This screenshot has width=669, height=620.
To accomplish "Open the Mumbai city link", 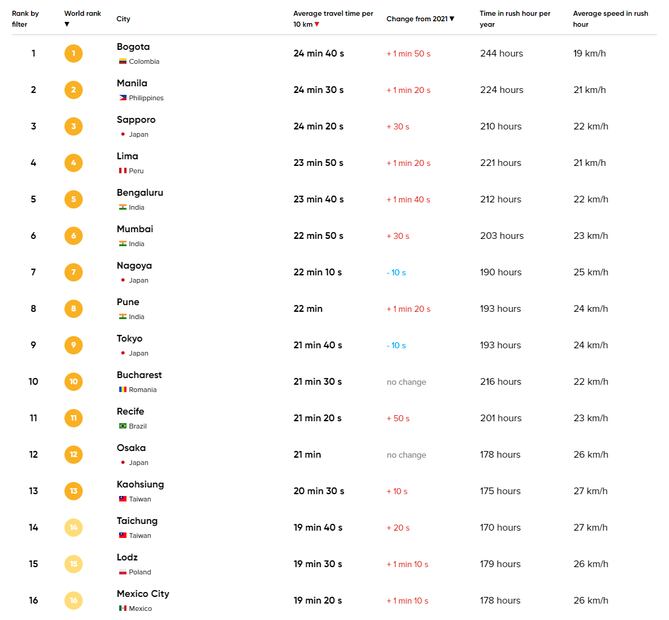I will click(x=135, y=229).
